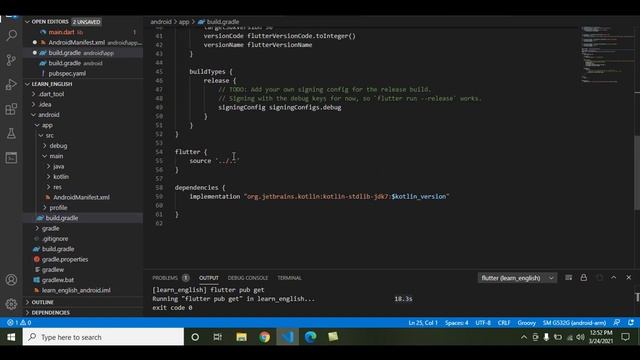Open the Source Control view
The image size is (640, 360).
click(11, 60)
